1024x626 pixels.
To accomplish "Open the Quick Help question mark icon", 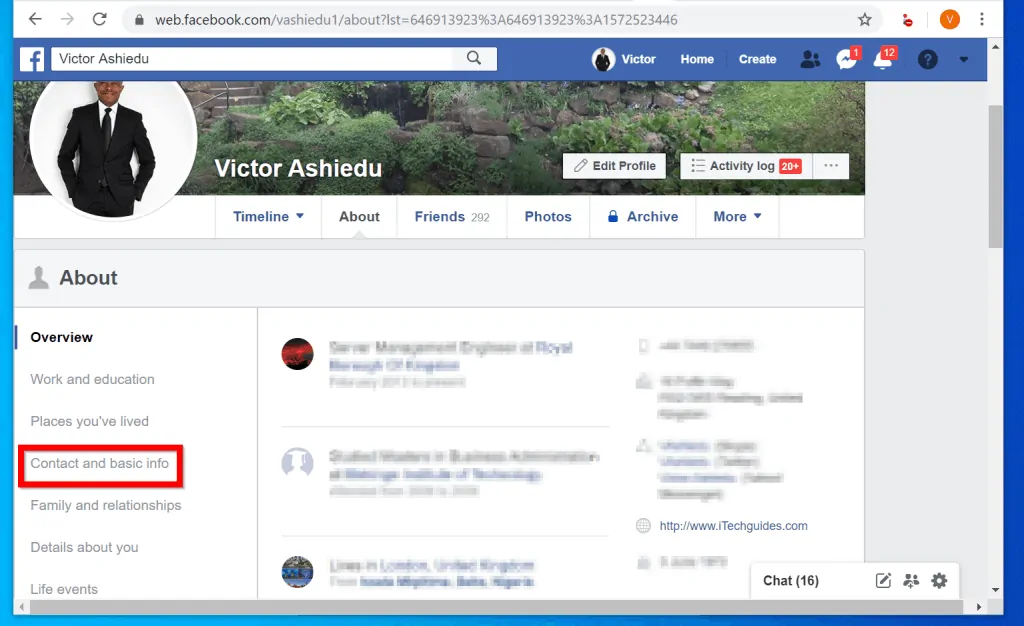I will pos(927,59).
